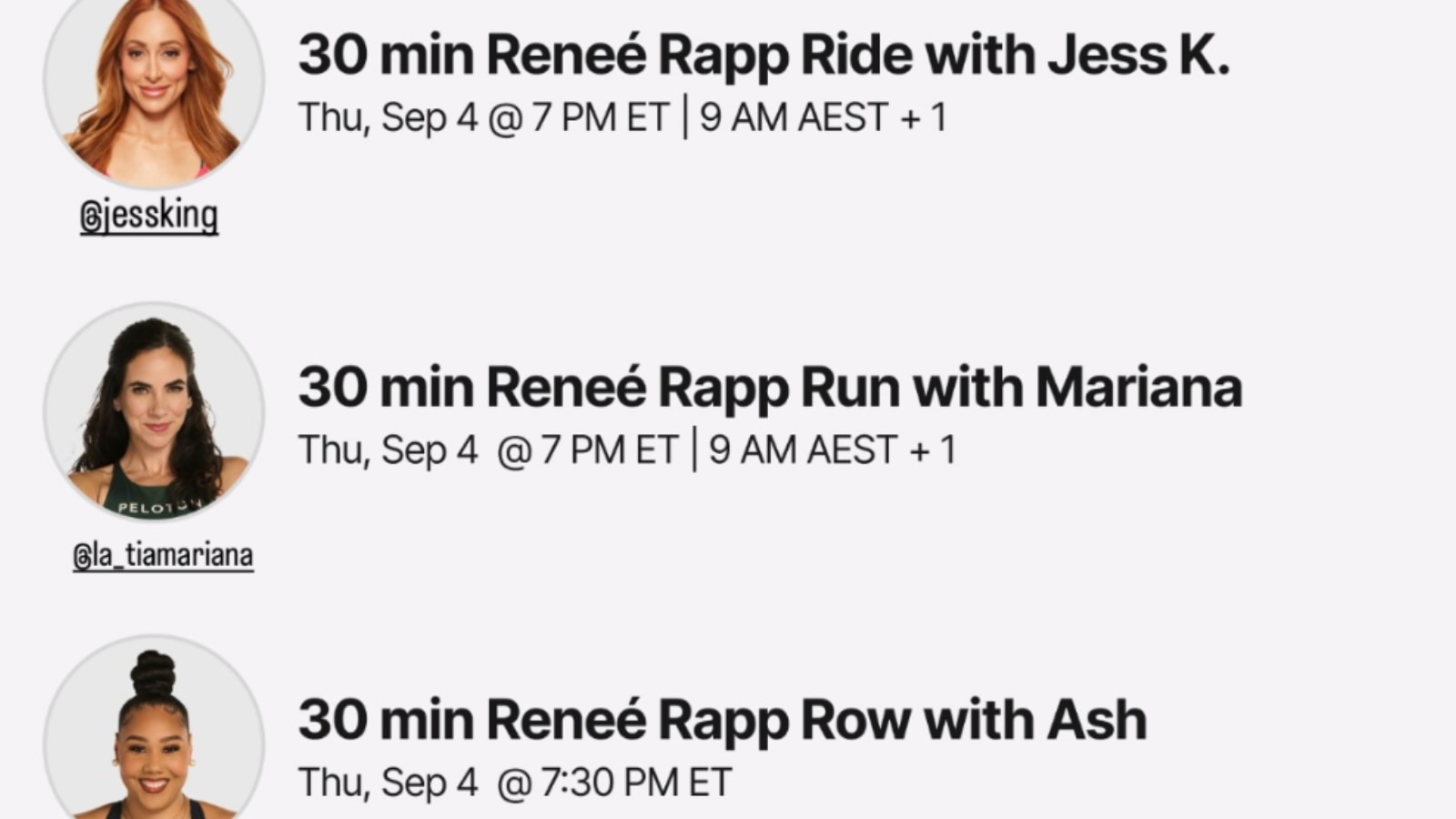Click 'Thu, Sep 4' date under Run class
The width and height of the screenshot is (1456, 819).
pos(388,450)
